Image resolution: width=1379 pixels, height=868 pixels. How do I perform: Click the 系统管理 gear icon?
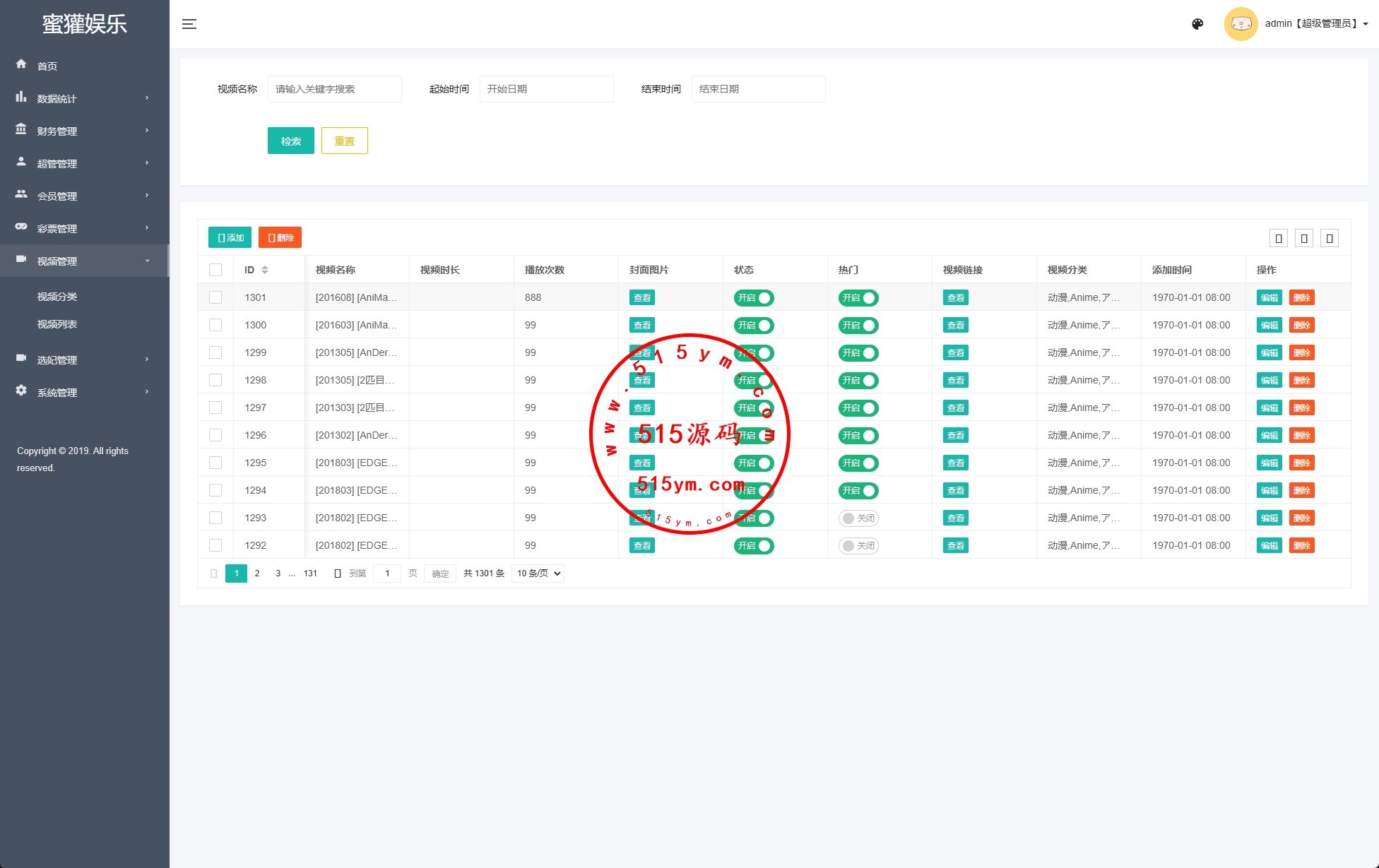(x=21, y=391)
